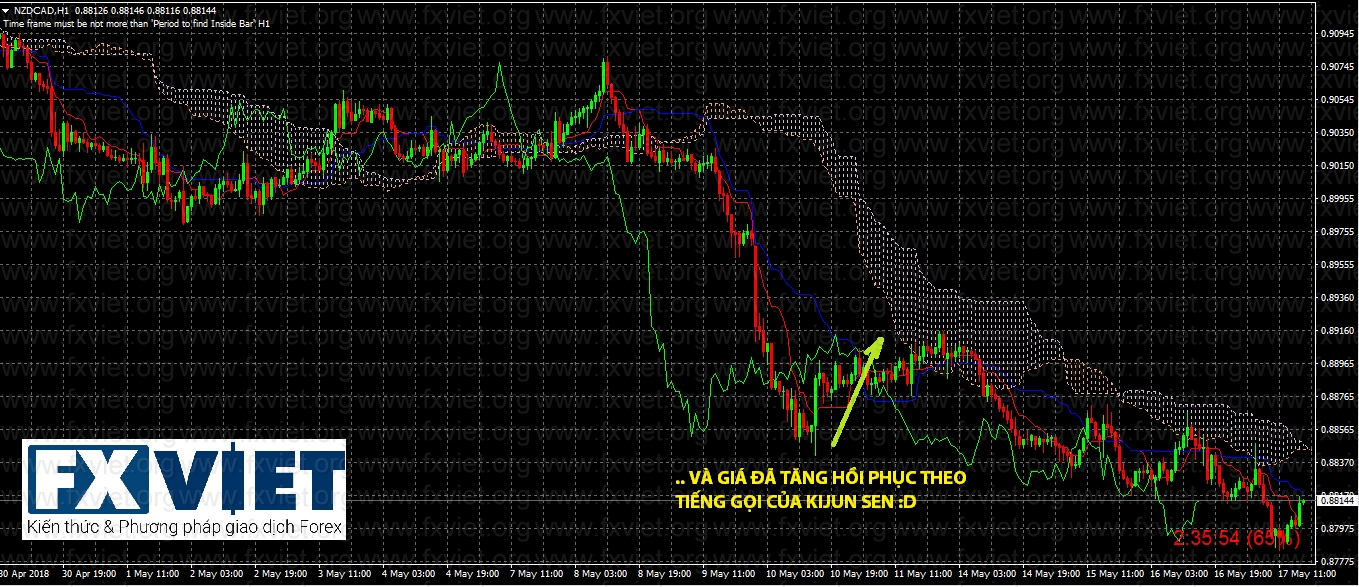This screenshot has height=587, width=1359.
Task: Click the 0.89755 price scale label
Action: [x=1336, y=231]
